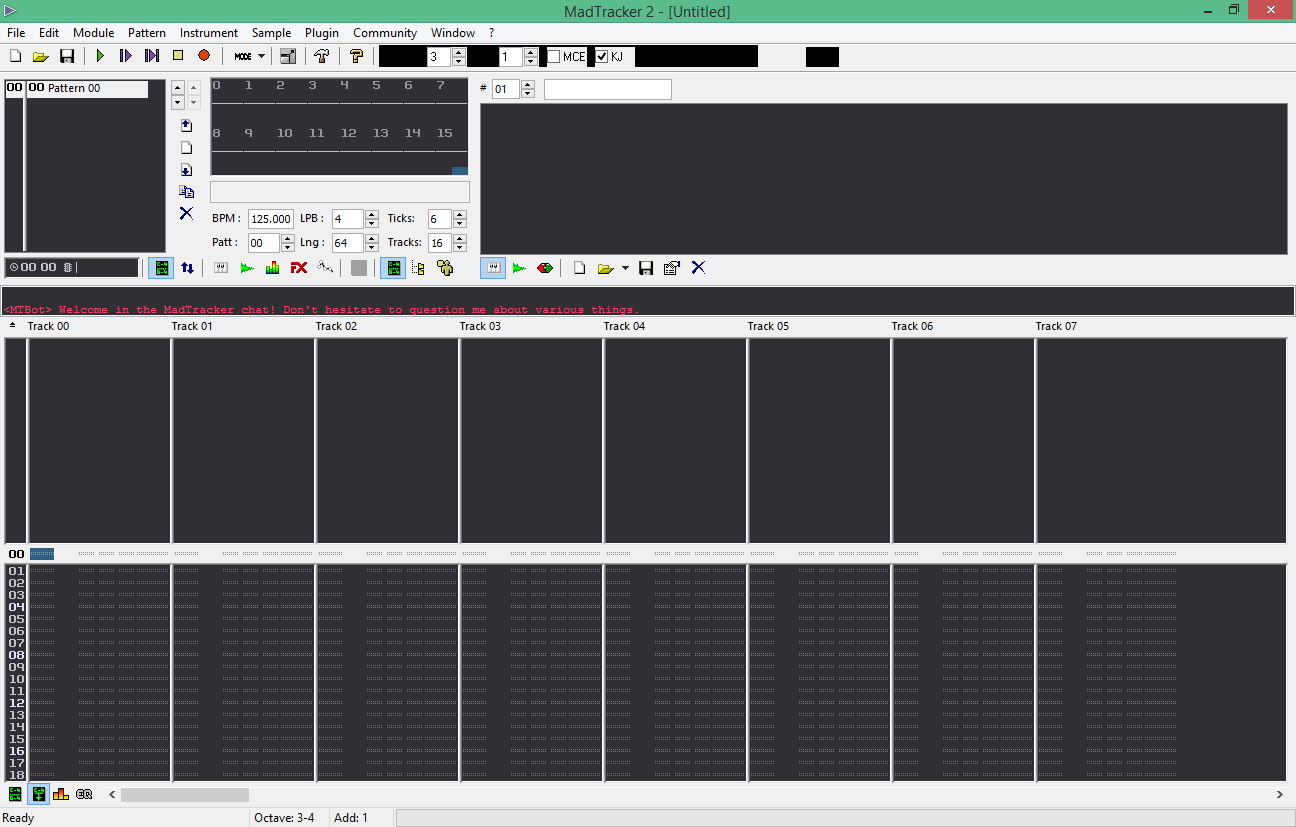1296x827 pixels.
Task: Click the envelope curve icon
Action: tap(325, 268)
